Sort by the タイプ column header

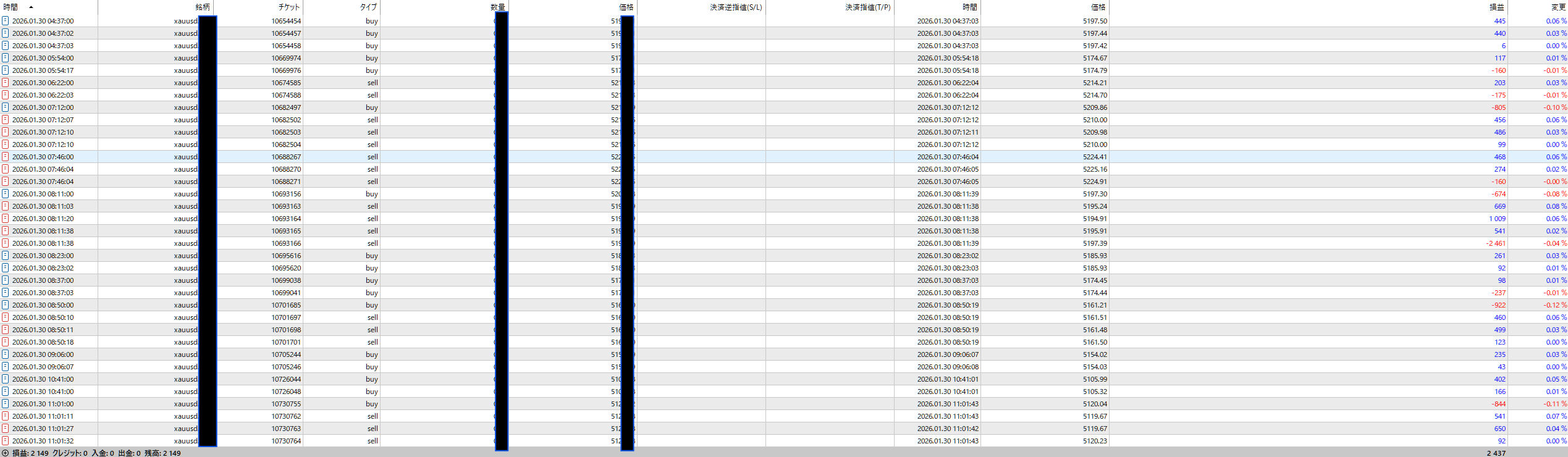pyautogui.click(x=368, y=7)
